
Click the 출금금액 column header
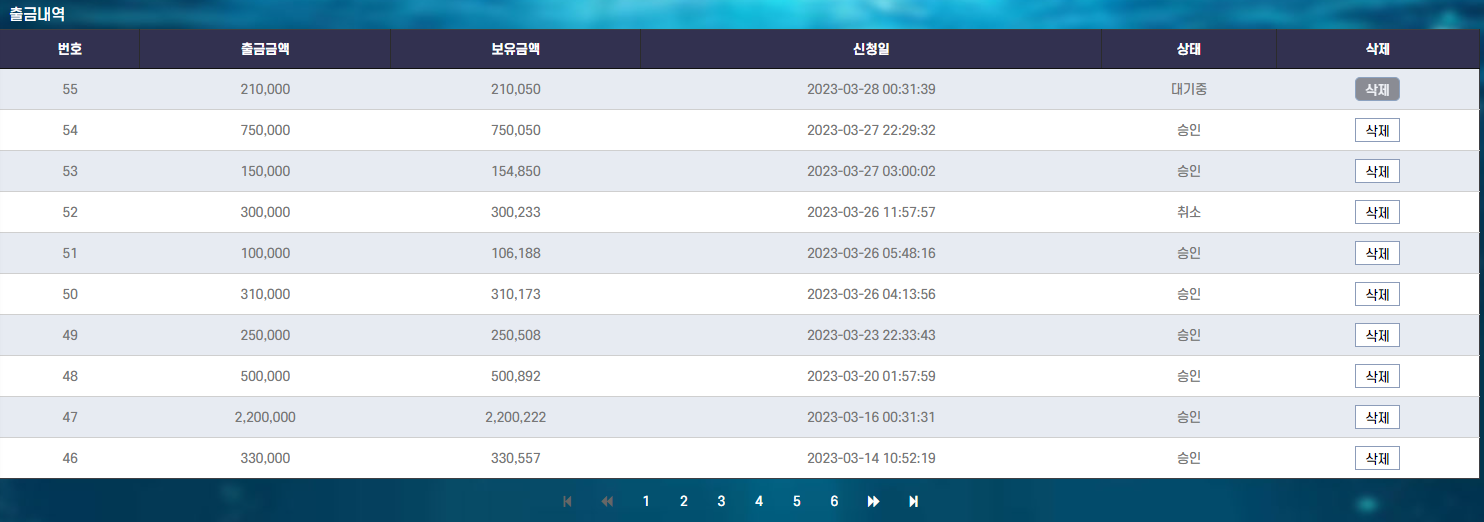(265, 49)
